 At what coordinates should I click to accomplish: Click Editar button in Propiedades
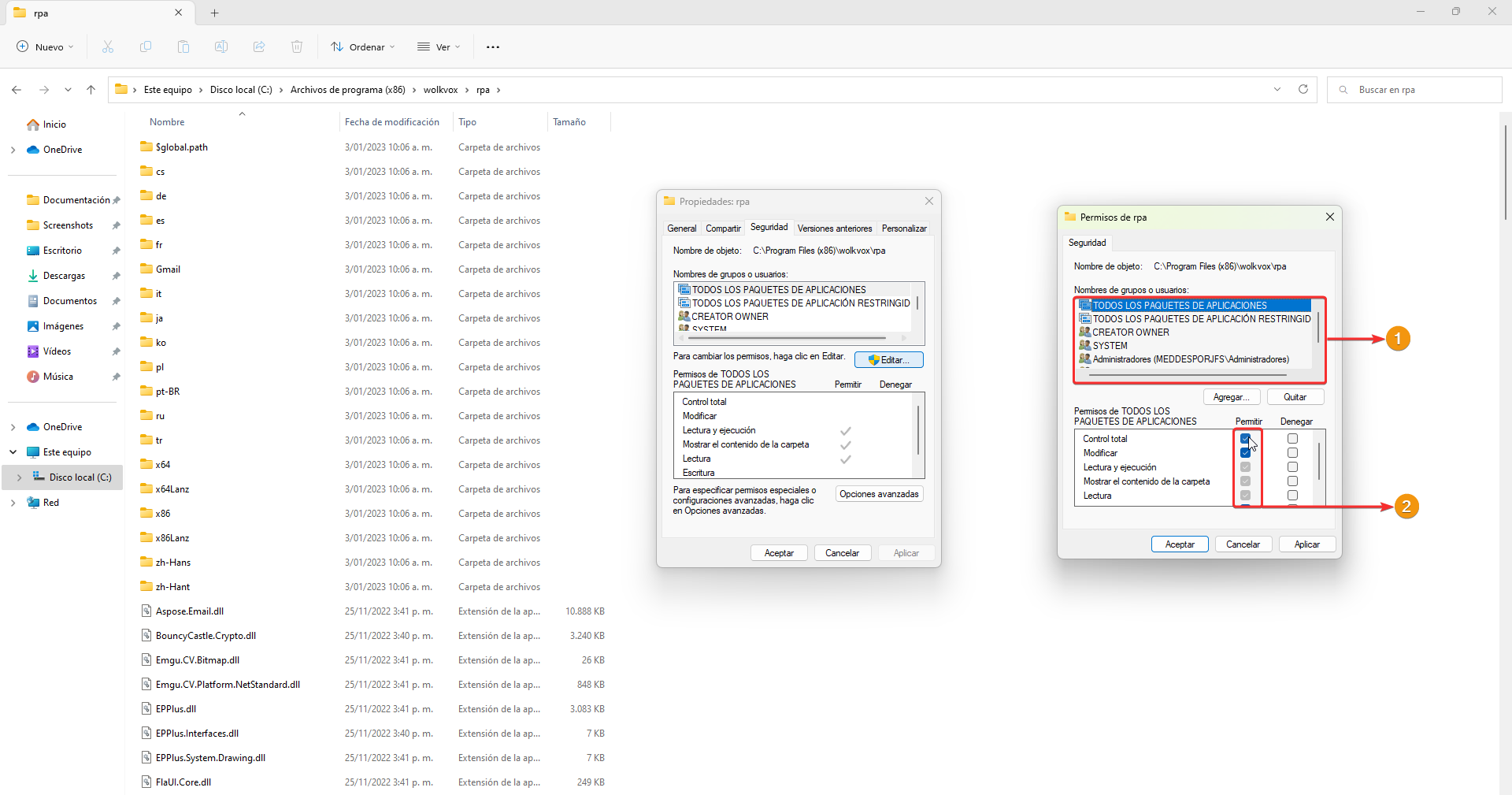(x=889, y=360)
